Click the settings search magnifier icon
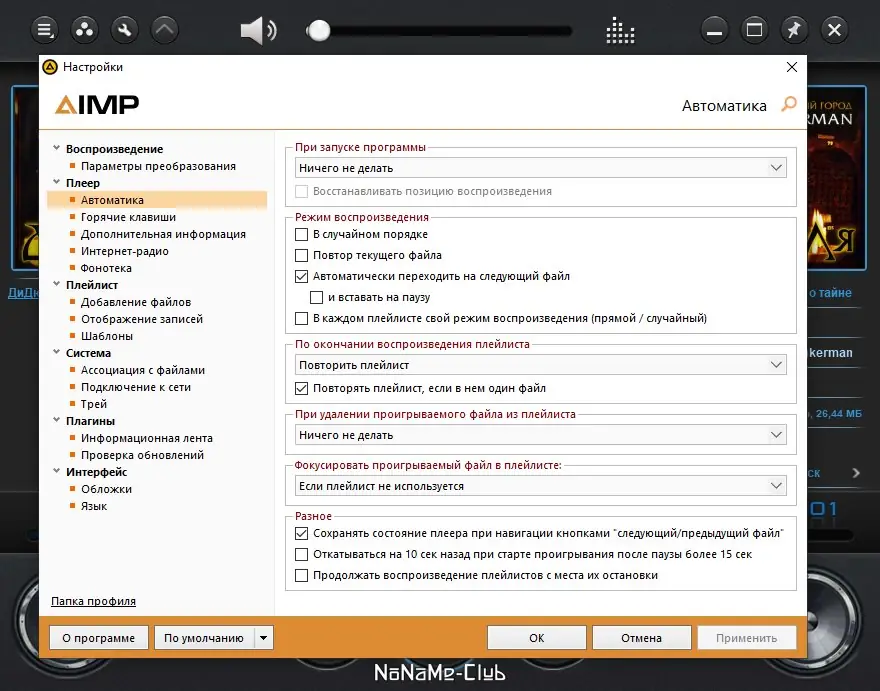The width and height of the screenshot is (880, 691). 789,105
